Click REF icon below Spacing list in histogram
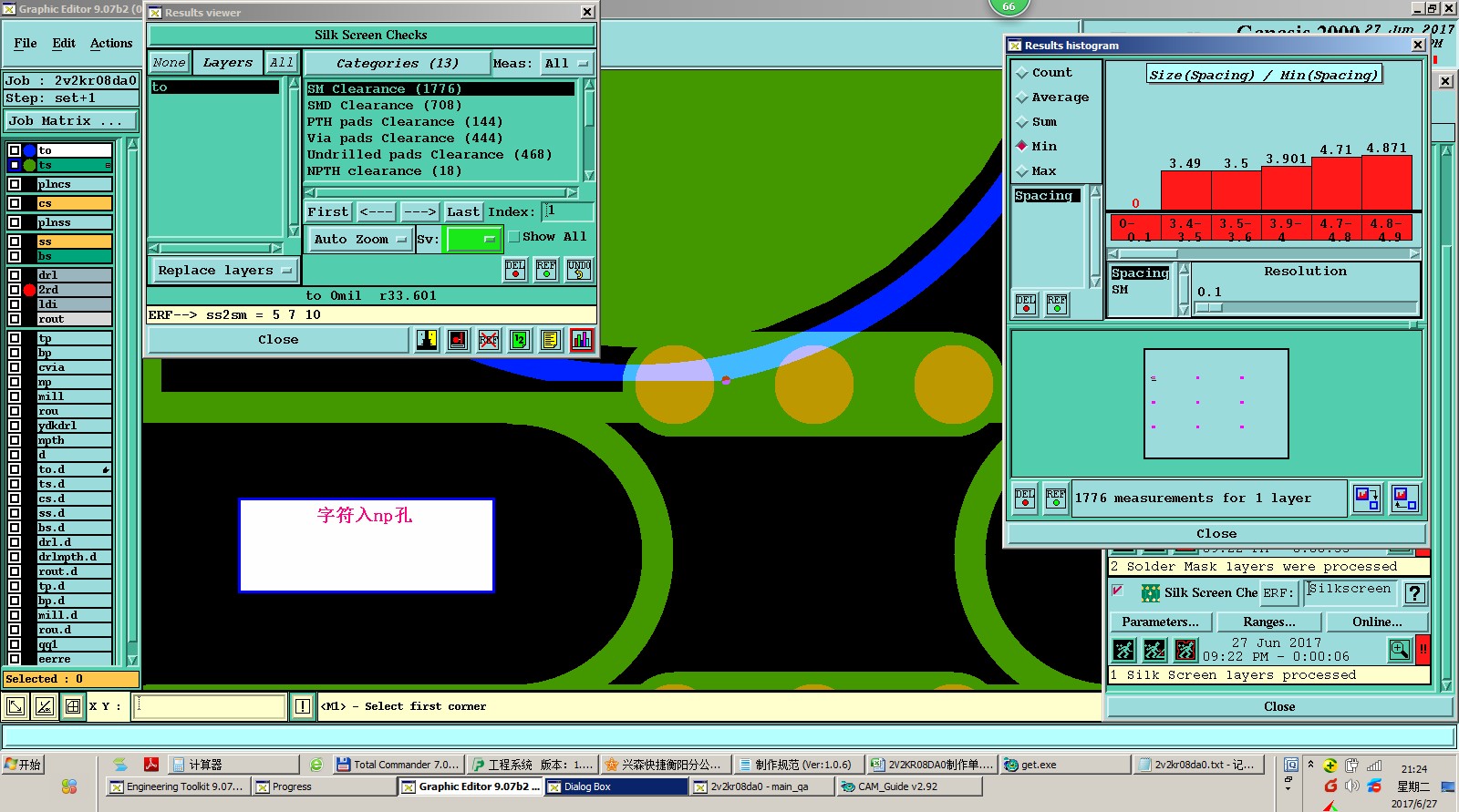This screenshot has height=812, width=1459. [x=1057, y=303]
